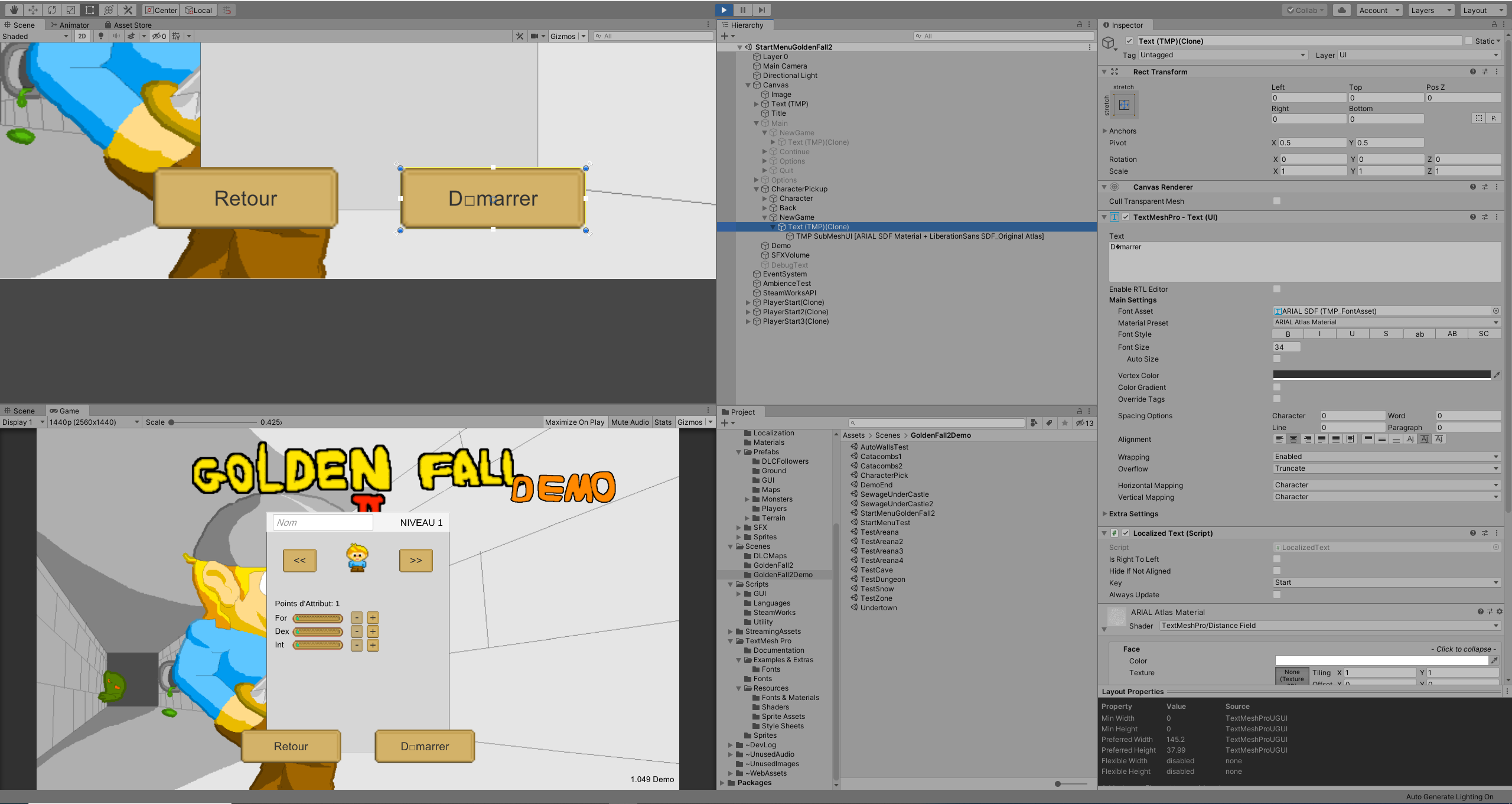
Task: Click the cloud services icon
Action: coord(1342,10)
